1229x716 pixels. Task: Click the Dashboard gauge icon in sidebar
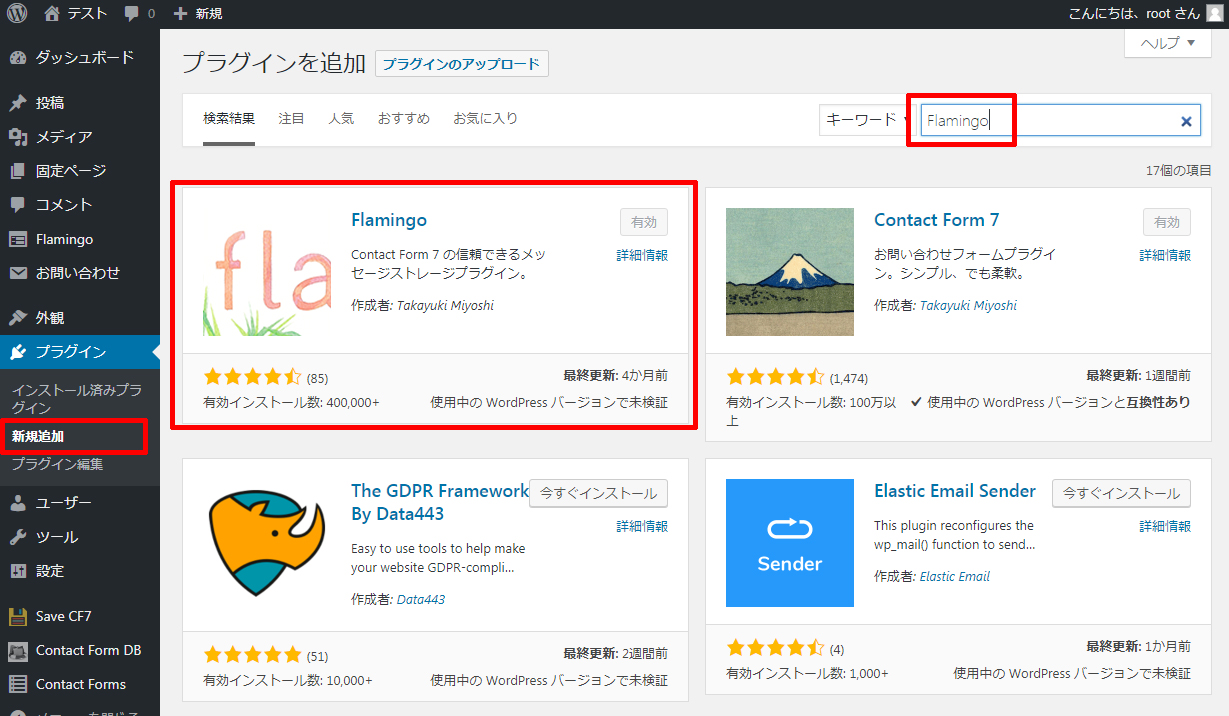click(x=18, y=58)
